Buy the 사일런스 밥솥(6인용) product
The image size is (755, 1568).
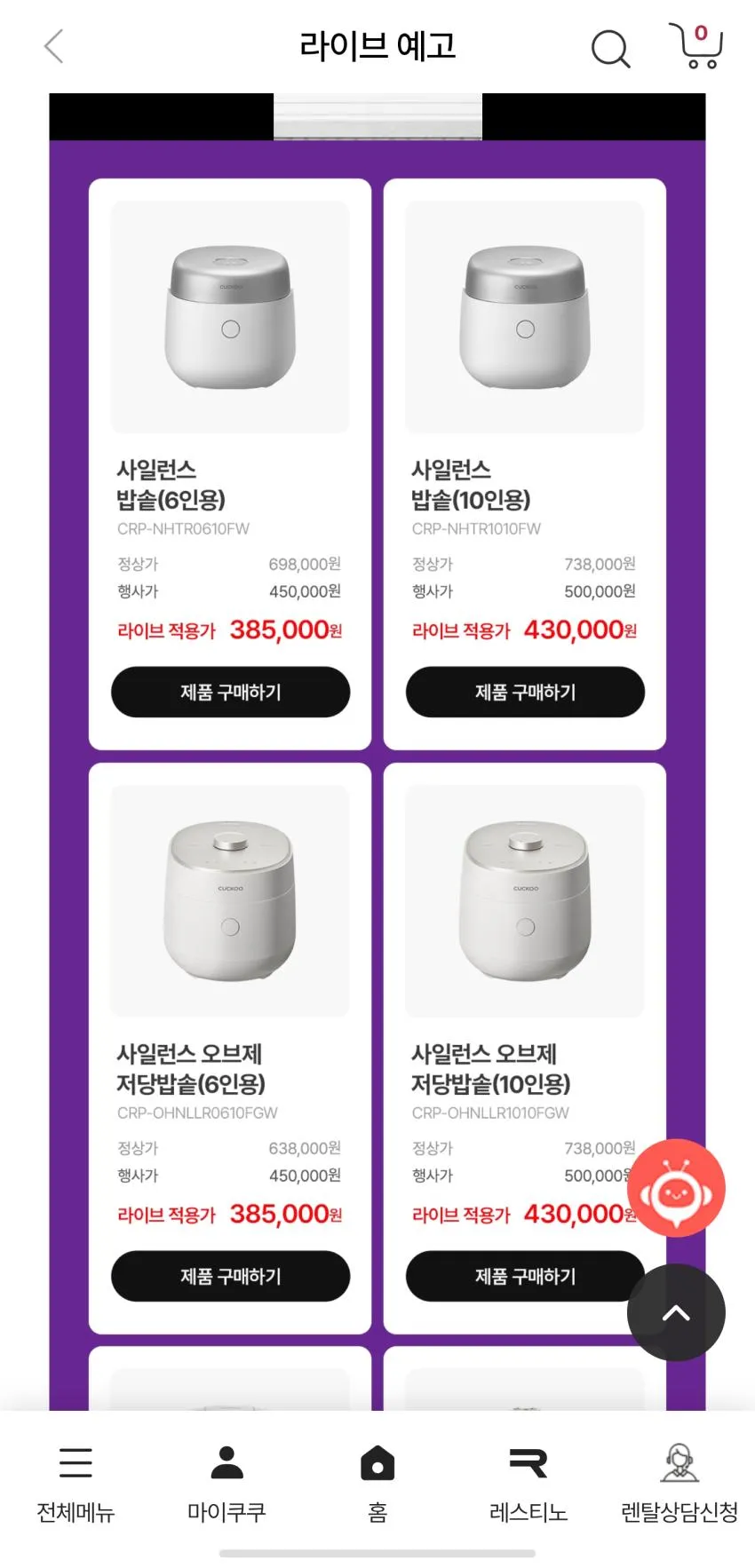click(x=230, y=692)
